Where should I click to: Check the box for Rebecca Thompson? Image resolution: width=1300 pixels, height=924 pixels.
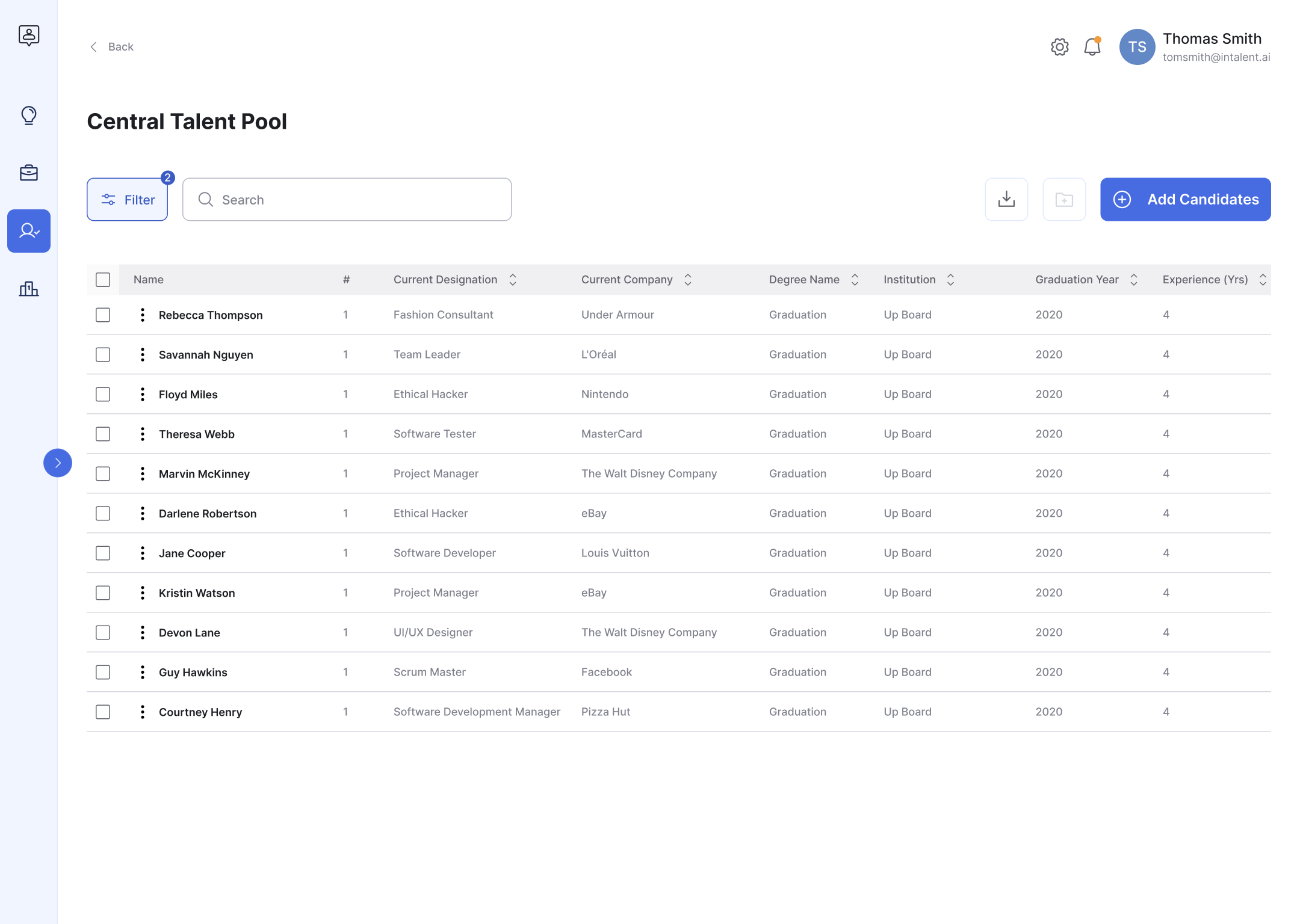[103, 315]
